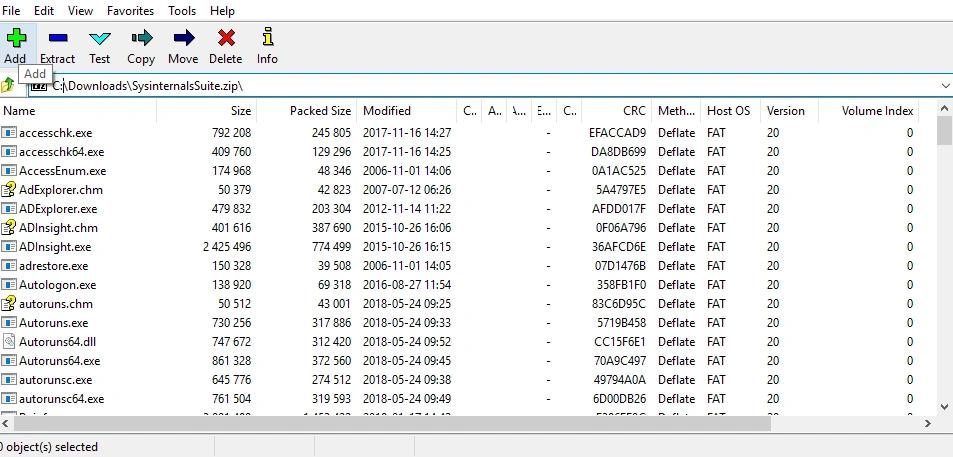Click CRC value EFACCAD9
This screenshot has height=457, width=953.
(618, 132)
